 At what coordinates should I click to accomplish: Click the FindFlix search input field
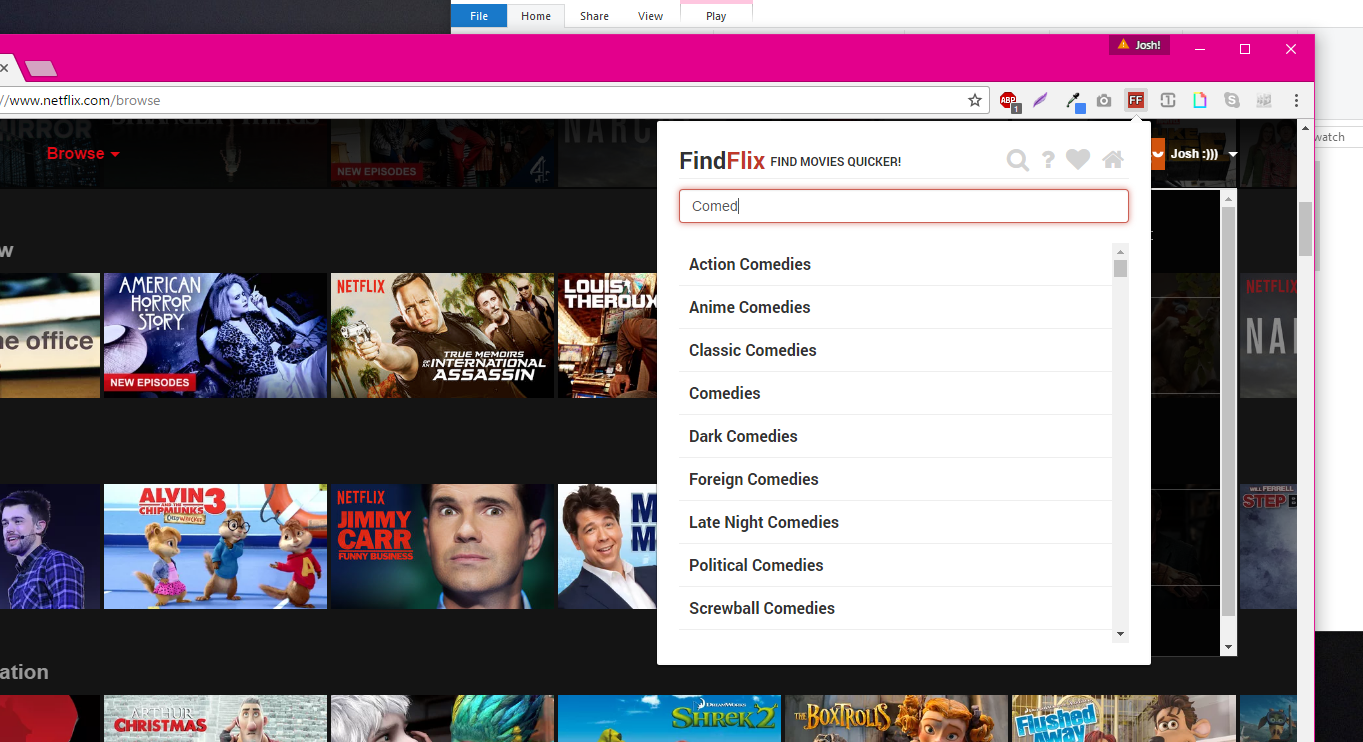pos(904,206)
